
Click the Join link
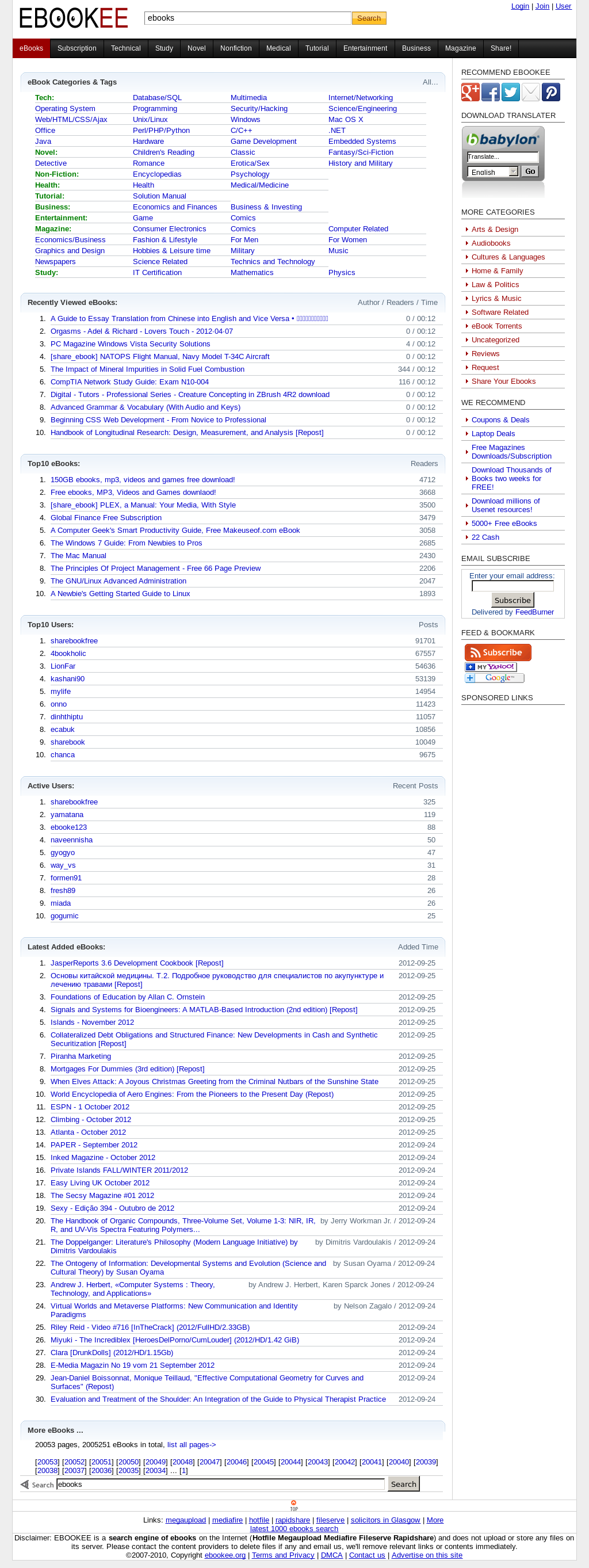pos(542,6)
